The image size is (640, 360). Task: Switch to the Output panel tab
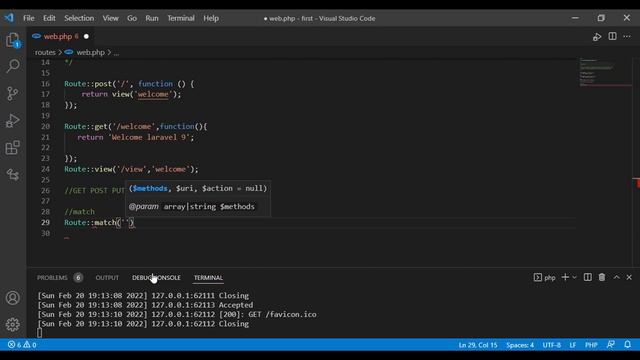tap(107, 278)
